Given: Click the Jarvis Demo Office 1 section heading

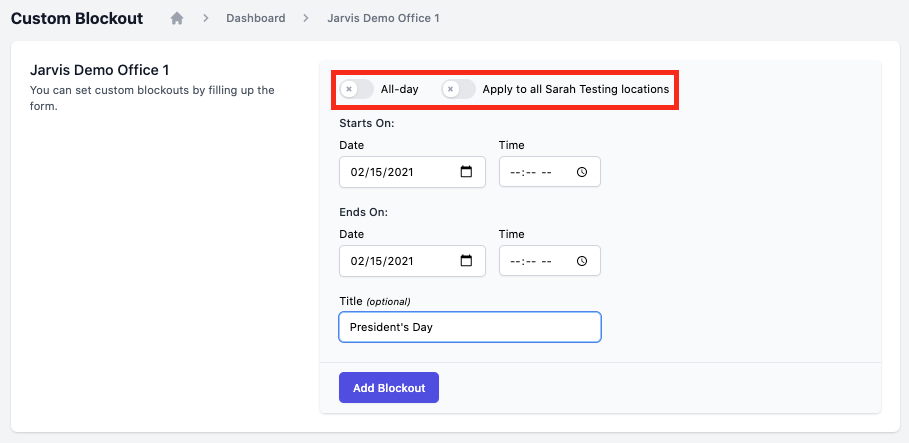Looking at the screenshot, I should pyautogui.click(x=100, y=71).
